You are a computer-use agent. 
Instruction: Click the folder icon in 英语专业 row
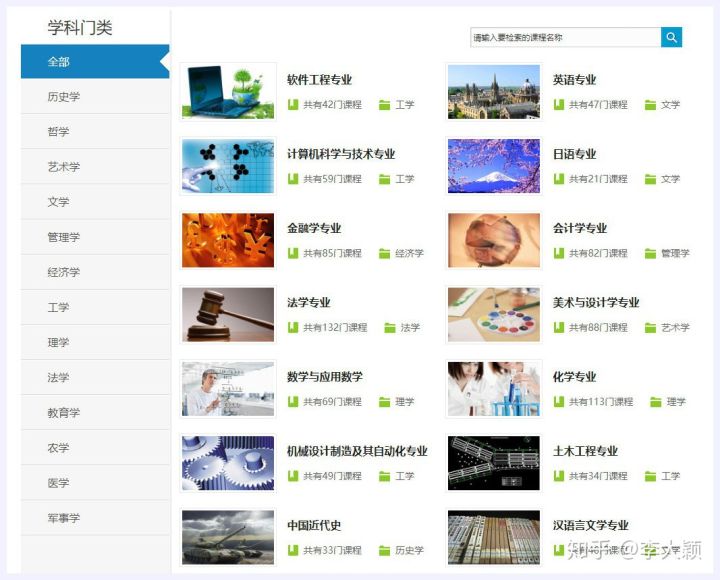click(x=650, y=105)
